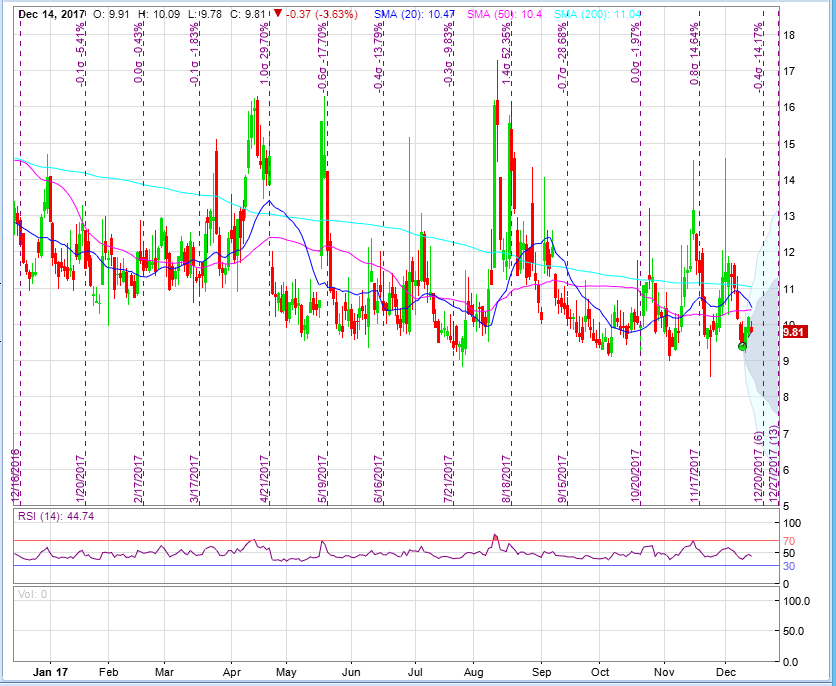Click the "12/27/2017 (13)" expiration marker
Image resolution: width=836 pixels, height=686 pixels.
[774, 465]
